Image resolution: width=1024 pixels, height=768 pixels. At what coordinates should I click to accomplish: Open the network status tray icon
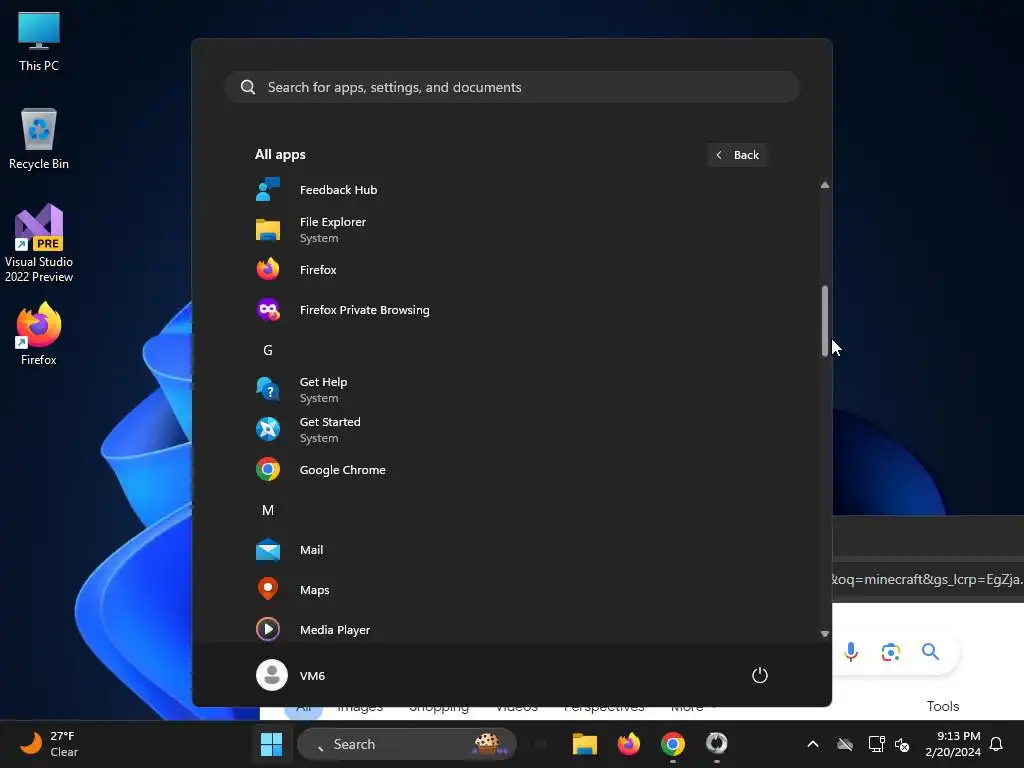pos(876,744)
